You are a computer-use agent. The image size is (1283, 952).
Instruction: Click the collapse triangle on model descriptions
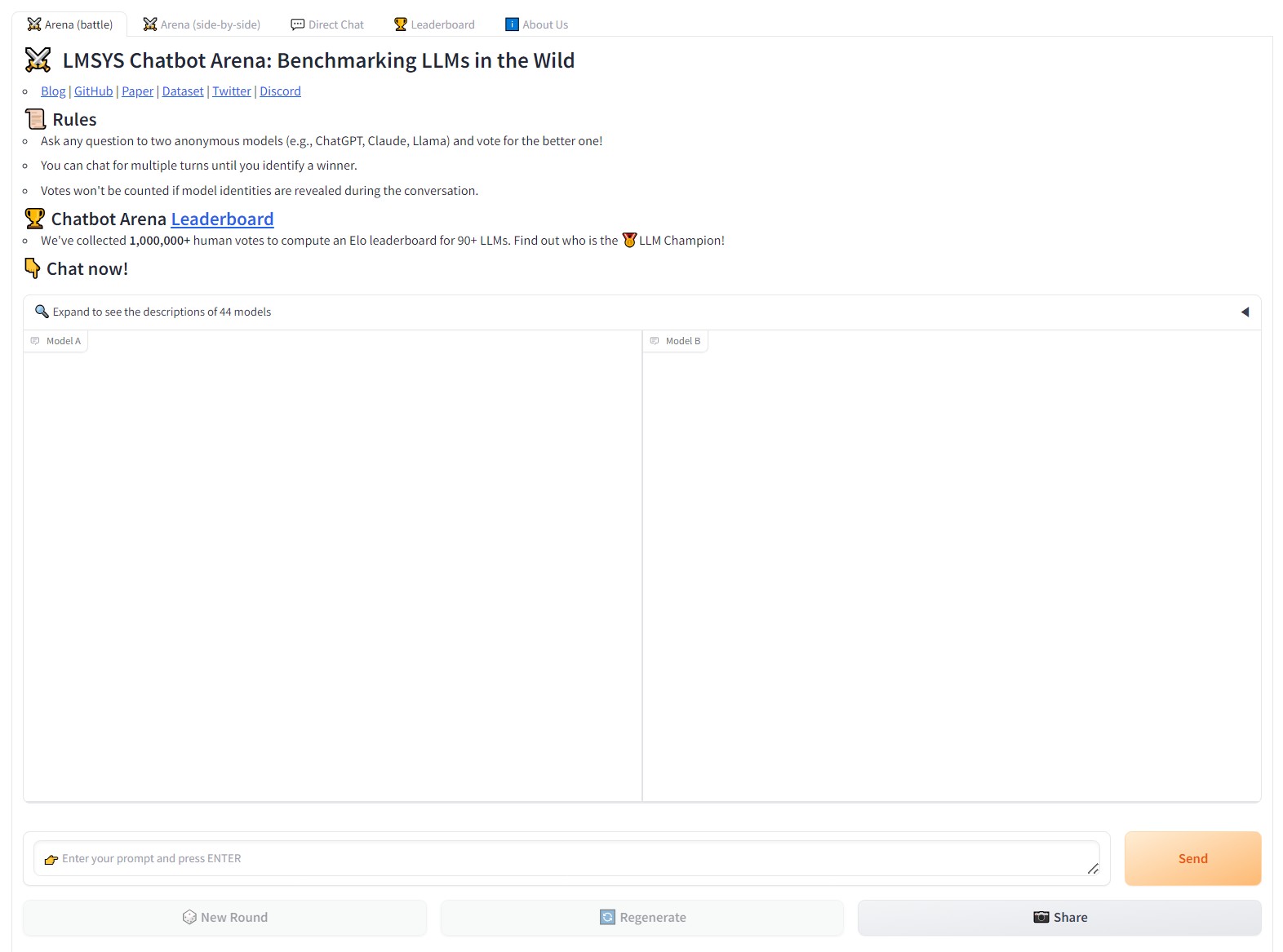point(1245,312)
